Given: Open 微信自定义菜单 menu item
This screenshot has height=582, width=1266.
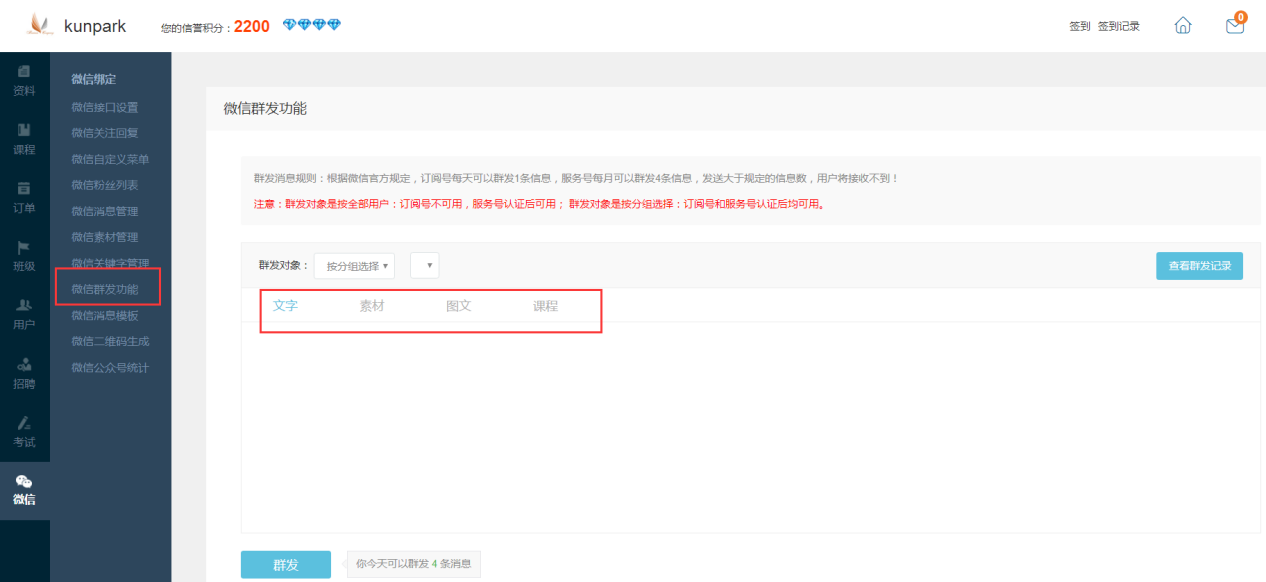Looking at the screenshot, I should pos(110,159).
